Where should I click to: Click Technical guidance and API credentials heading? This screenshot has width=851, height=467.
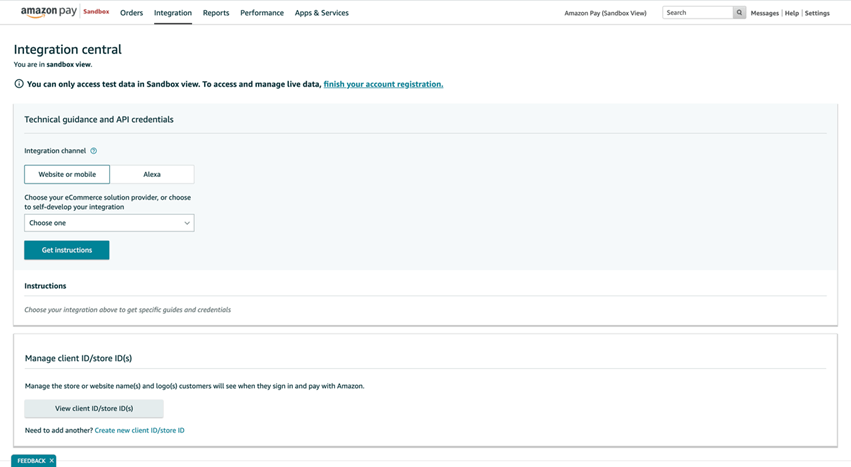pyautogui.click(x=99, y=119)
